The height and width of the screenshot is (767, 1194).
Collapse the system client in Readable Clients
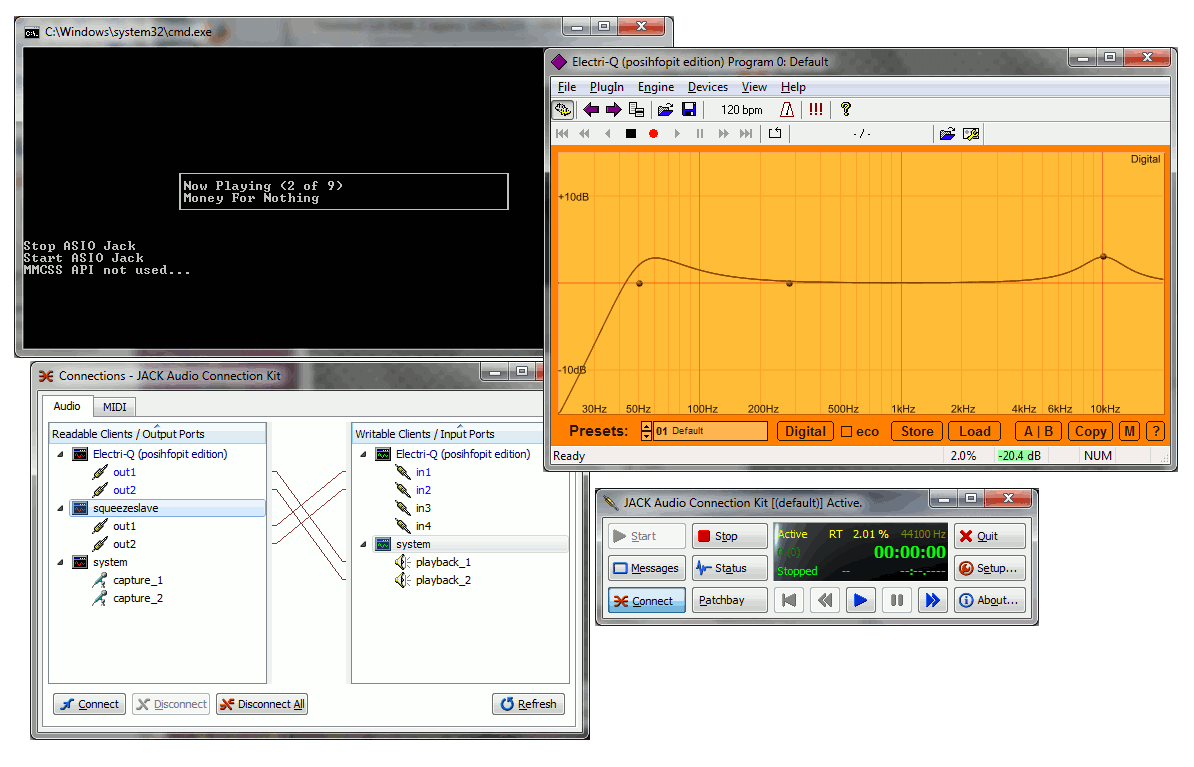[x=61, y=562]
